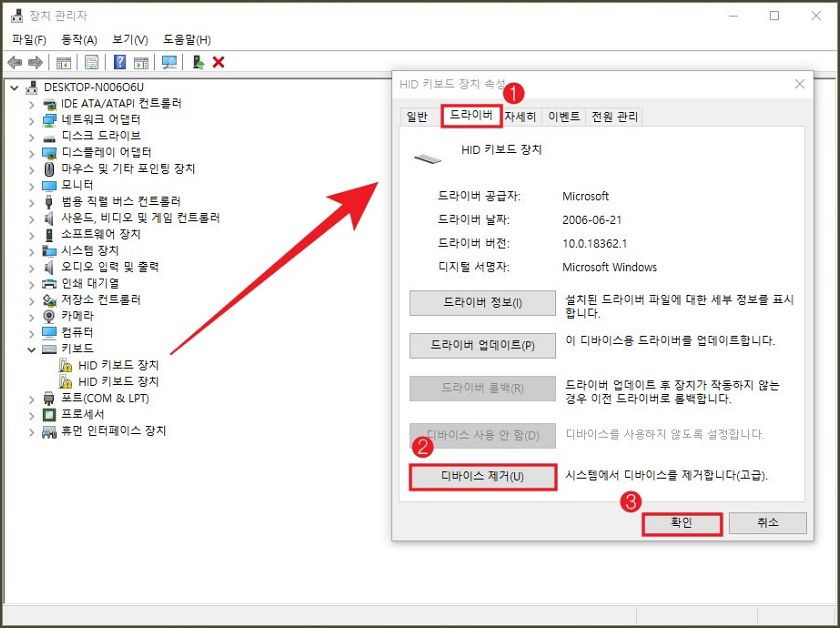Select the 오디오 입력 및 출력 row
This screenshot has height=628, width=840.
[x=110, y=267]
